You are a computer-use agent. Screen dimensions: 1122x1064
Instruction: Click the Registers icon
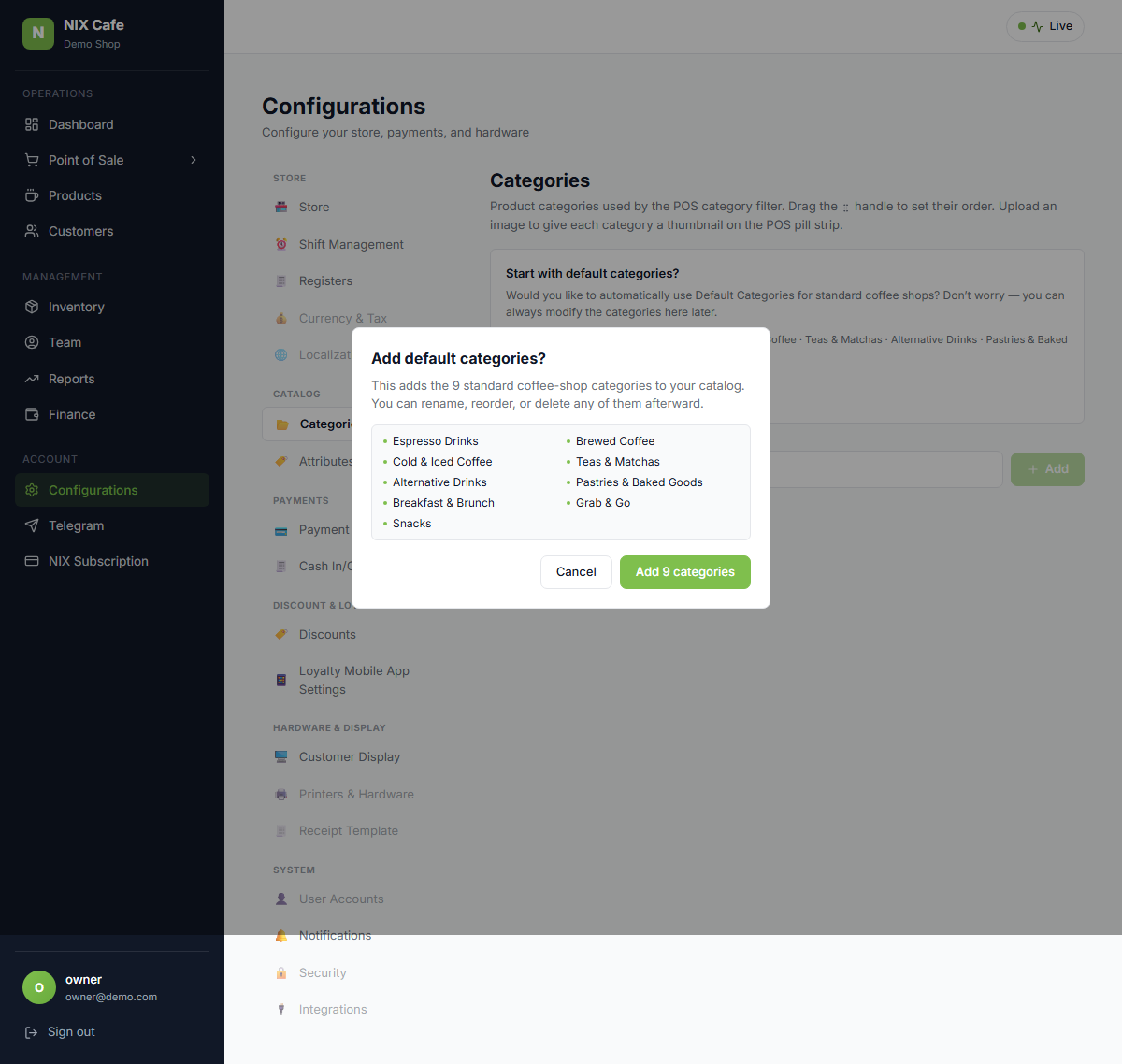(x=281, y=280)
